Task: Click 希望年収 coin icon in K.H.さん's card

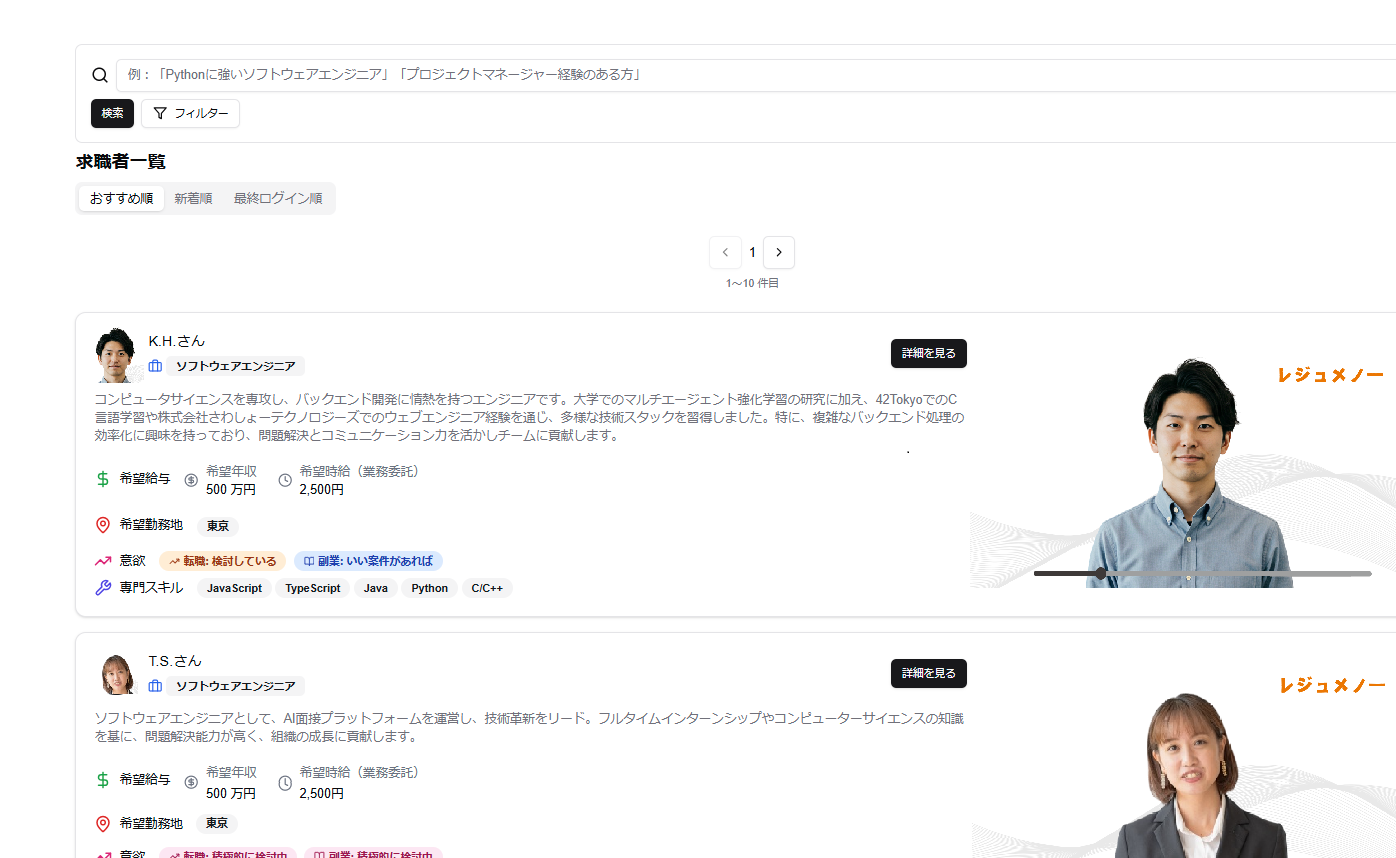Action: [x=192, y=480]
